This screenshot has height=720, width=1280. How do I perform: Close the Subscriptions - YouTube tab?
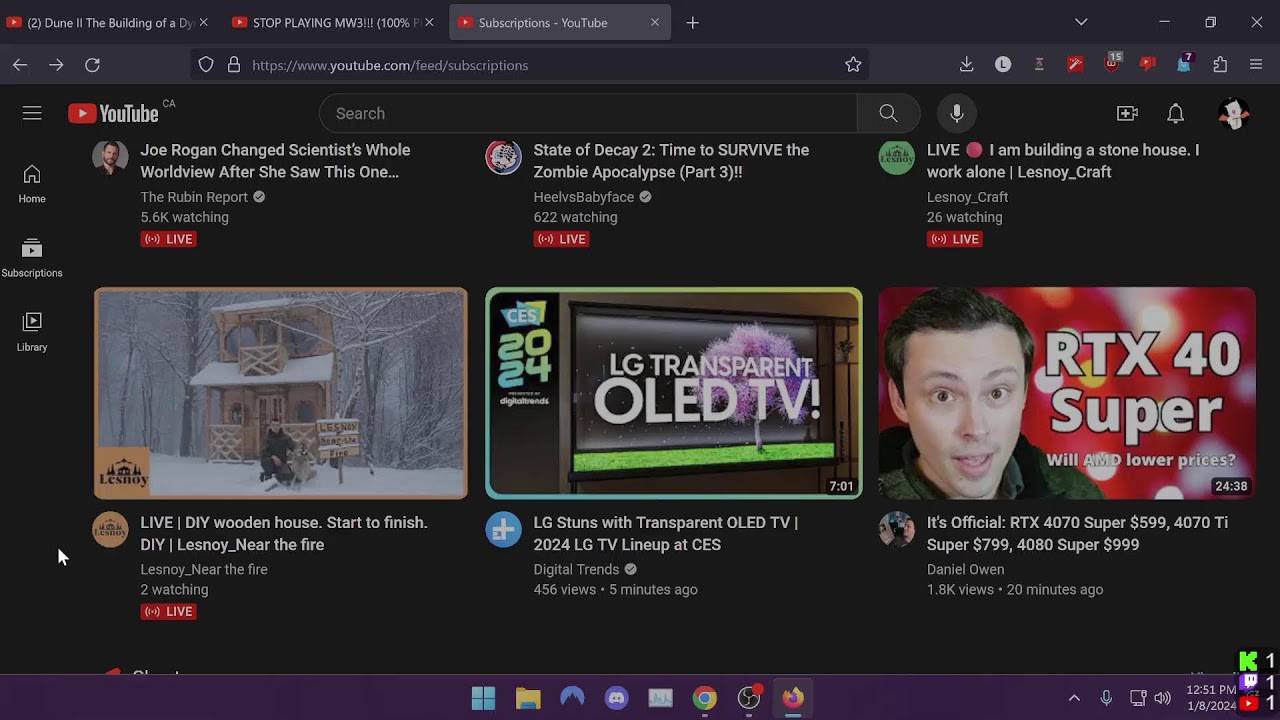655,23
